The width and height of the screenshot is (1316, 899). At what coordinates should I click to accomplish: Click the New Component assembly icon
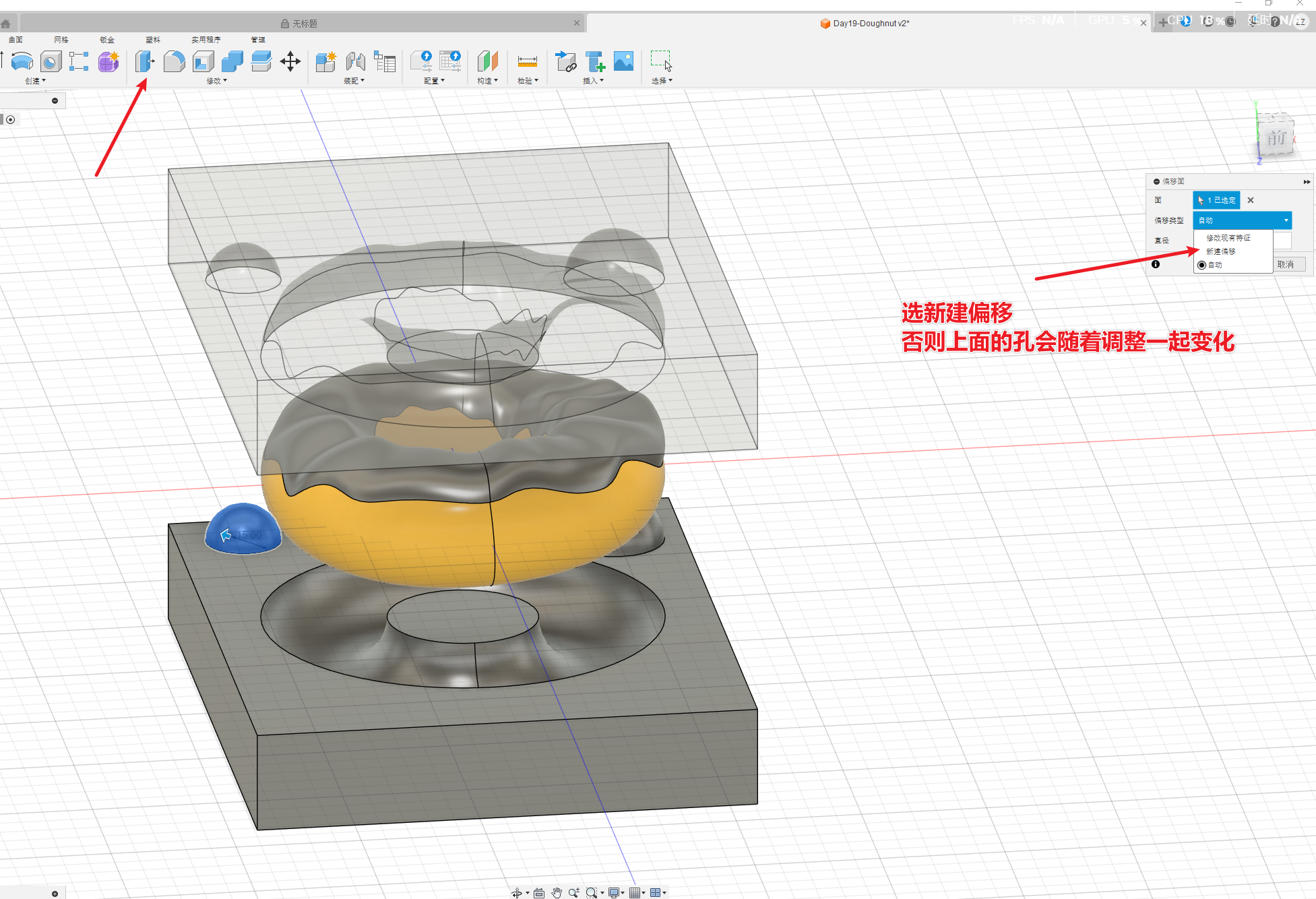point(325,62)
